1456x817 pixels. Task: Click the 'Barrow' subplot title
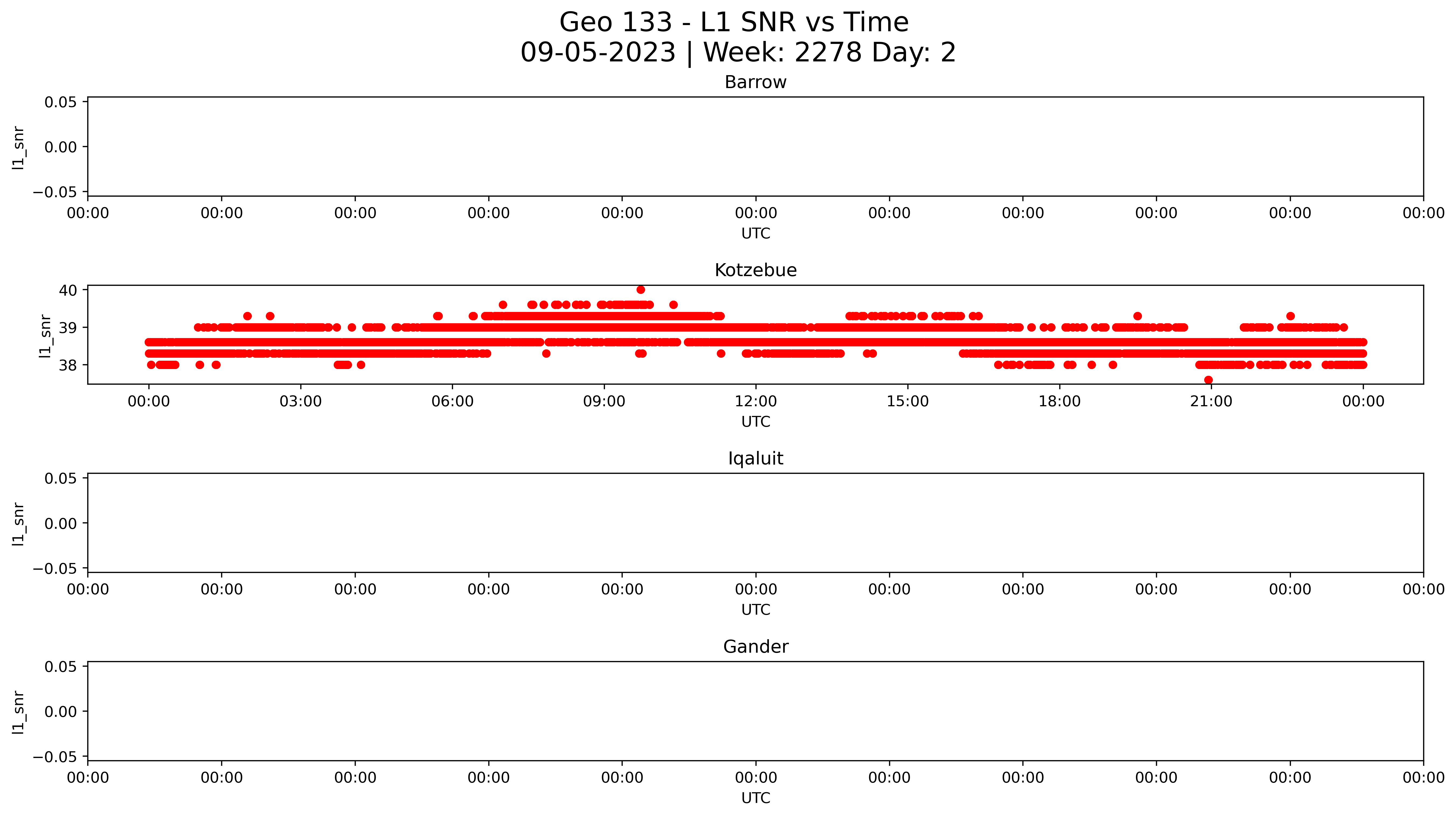tap(755, 82)
